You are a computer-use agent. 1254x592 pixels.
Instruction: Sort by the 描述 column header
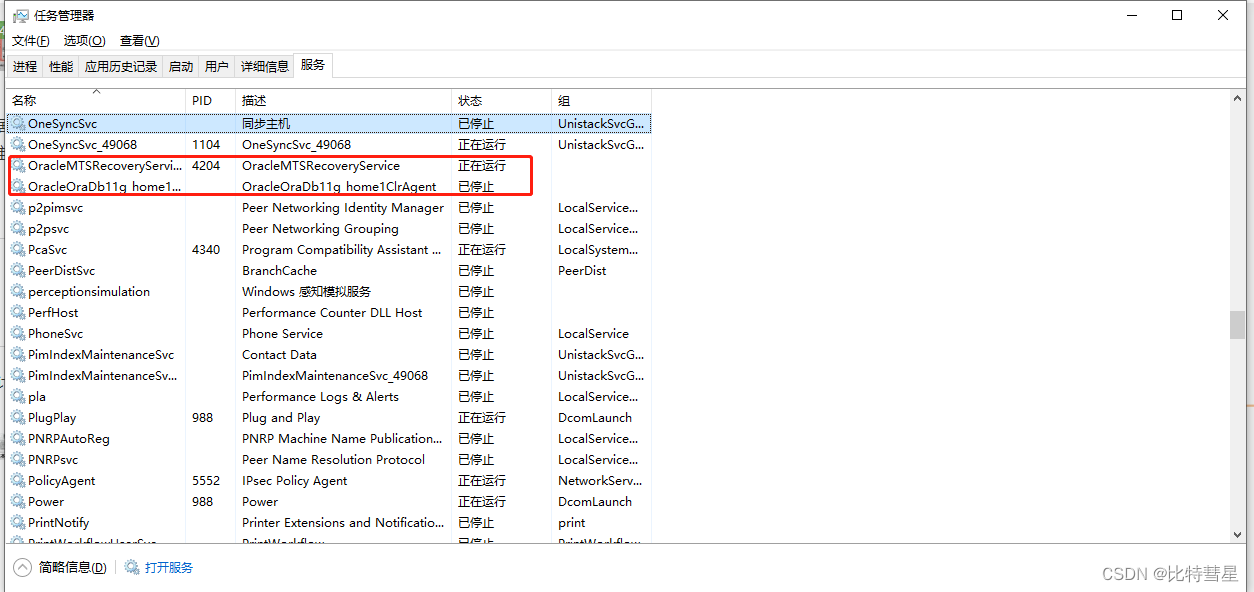point(344,101)
